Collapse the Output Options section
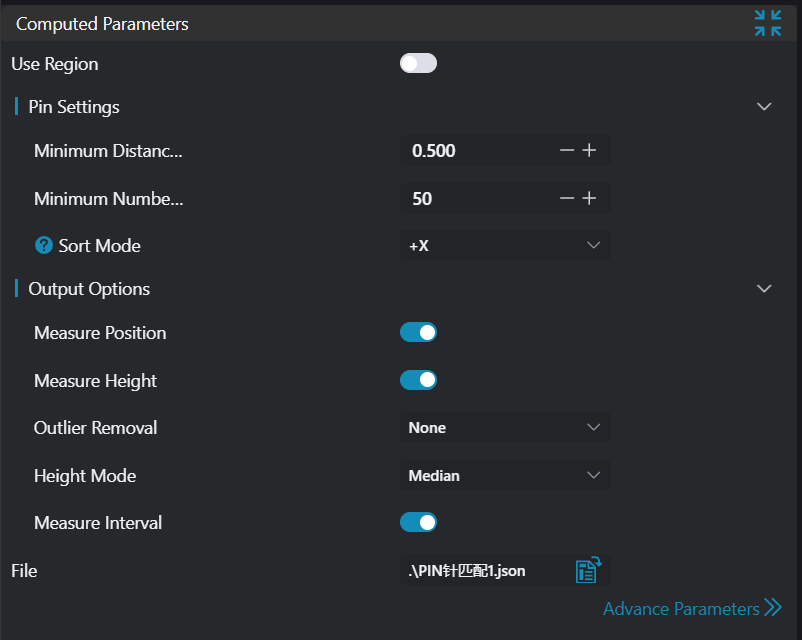 click(x=764, y=289)
